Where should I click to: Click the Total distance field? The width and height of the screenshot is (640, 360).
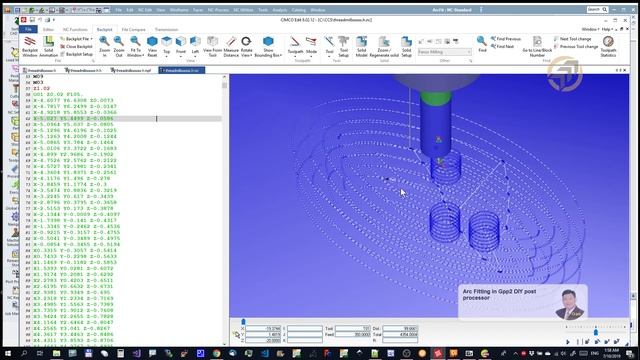point(400,334)
